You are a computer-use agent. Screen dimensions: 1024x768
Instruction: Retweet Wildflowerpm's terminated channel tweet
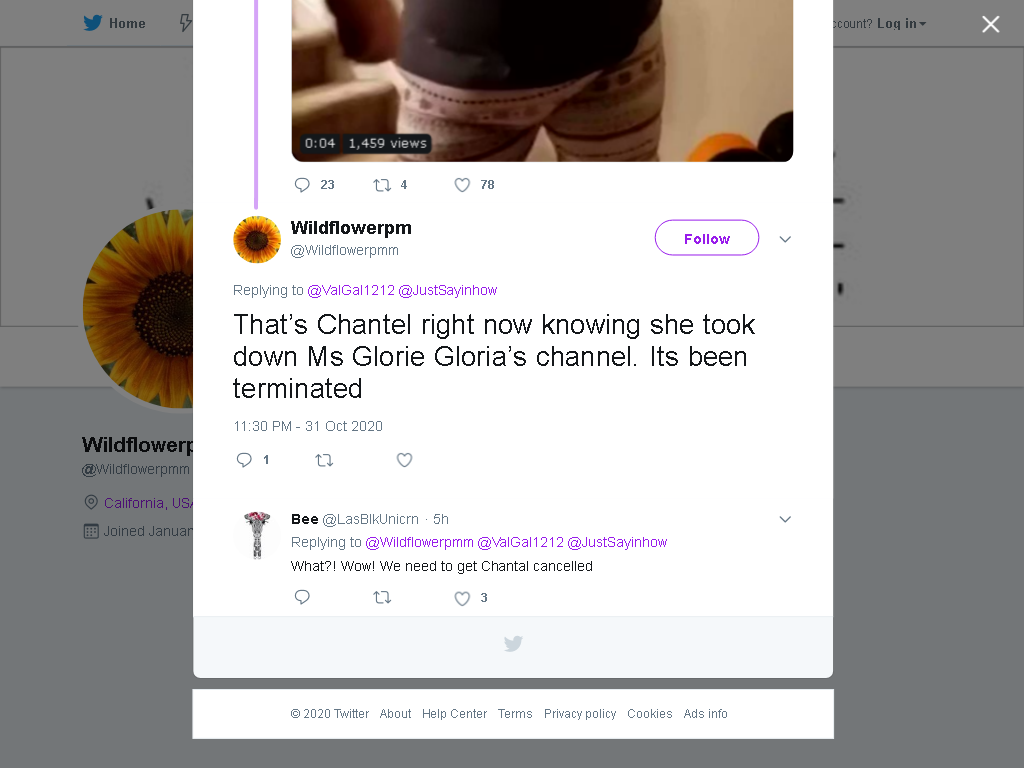point(324,460)
